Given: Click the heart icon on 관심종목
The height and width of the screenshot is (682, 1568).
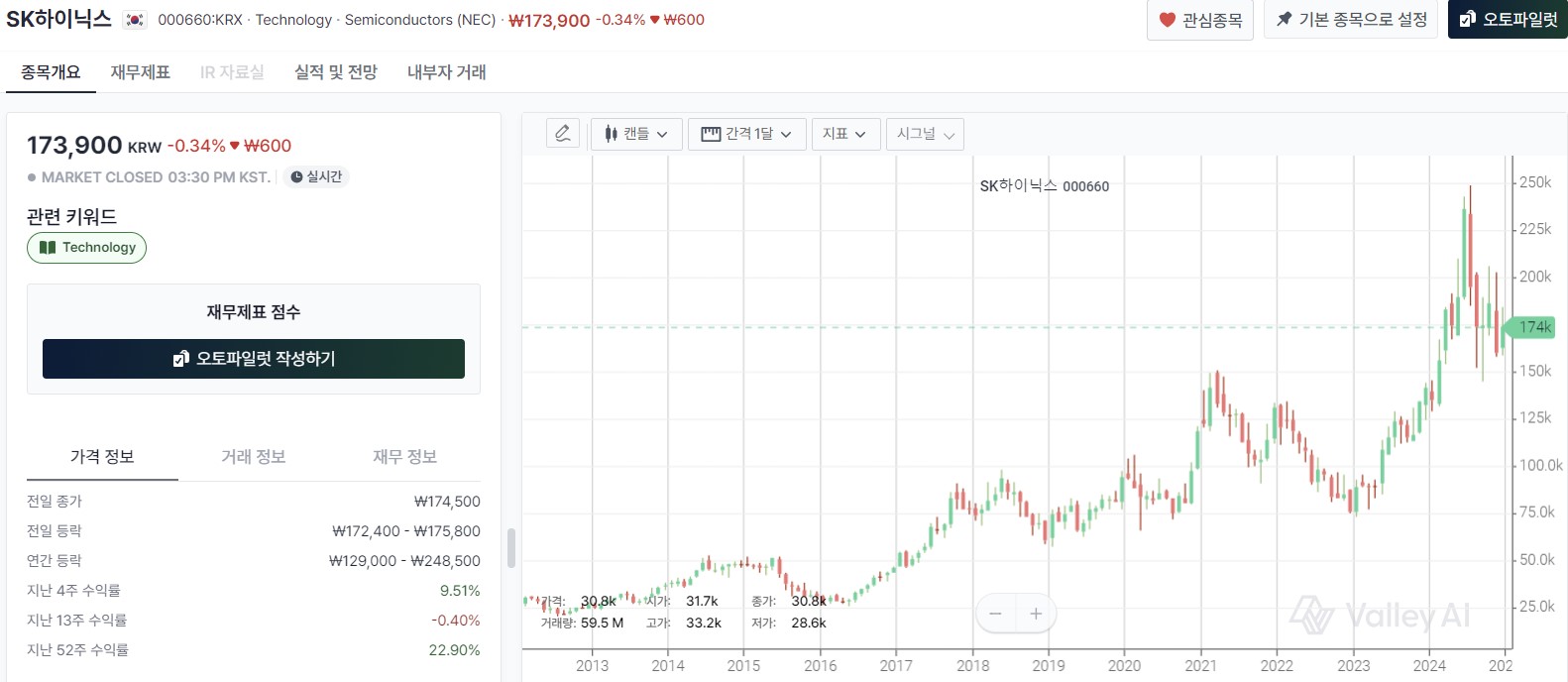Looking at the screenshot, I should (1168, 20).
